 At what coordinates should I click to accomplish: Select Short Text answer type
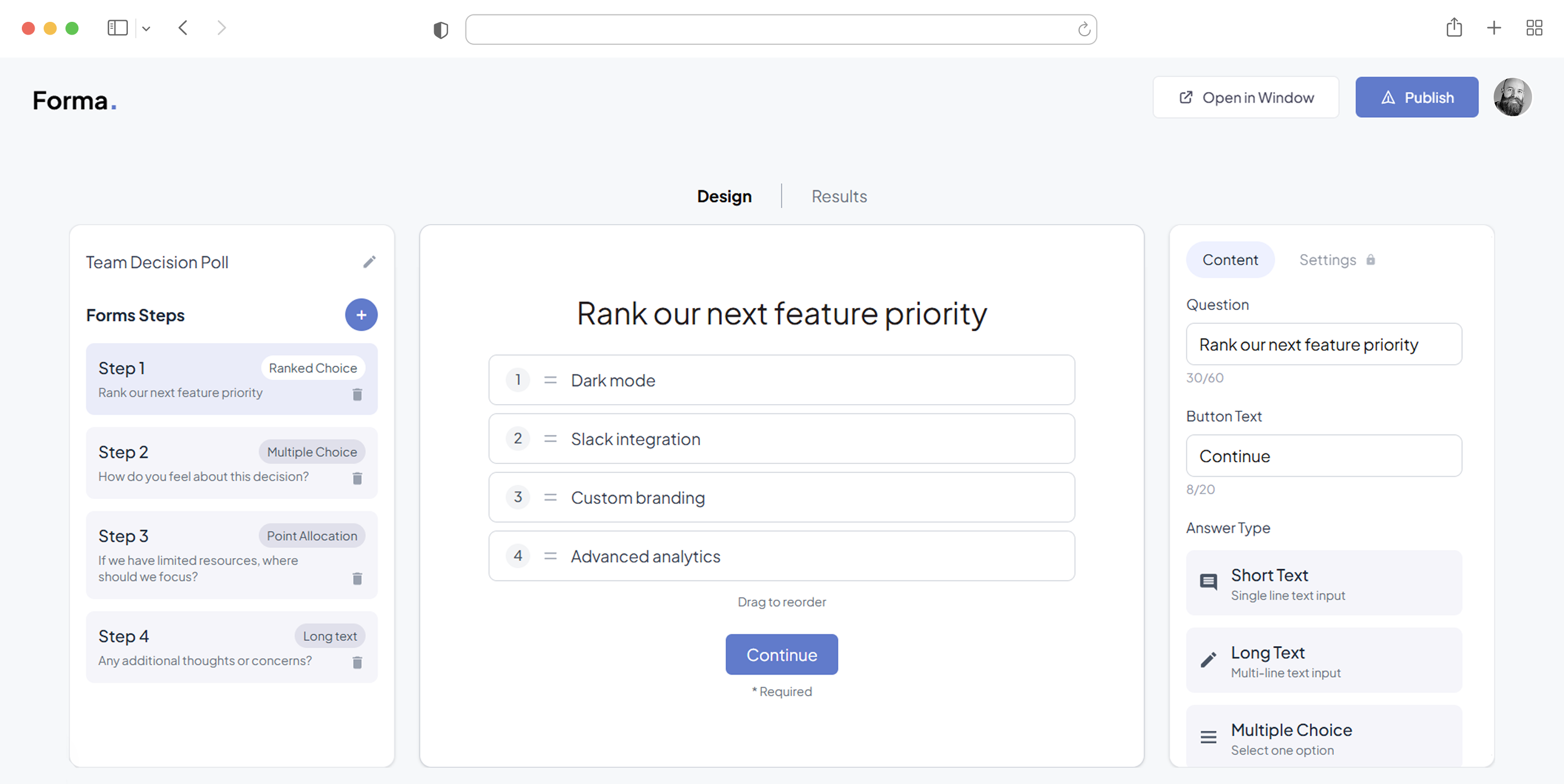pos(1324,583)
